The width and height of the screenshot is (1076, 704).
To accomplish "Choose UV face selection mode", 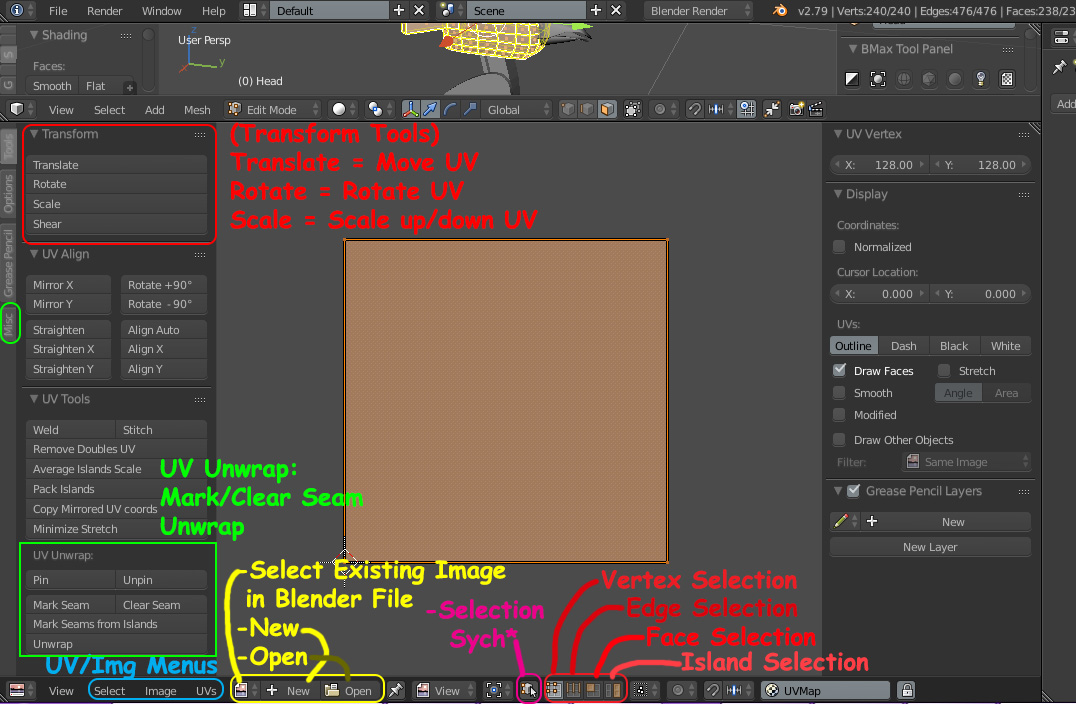I will click(x=593, y=690).
